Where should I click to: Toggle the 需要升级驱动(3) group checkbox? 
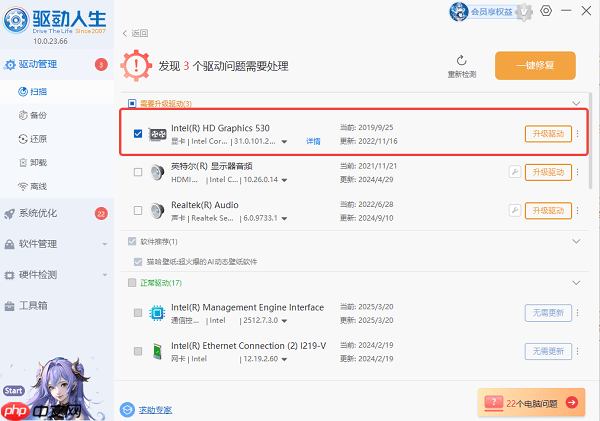click(132, 103)
